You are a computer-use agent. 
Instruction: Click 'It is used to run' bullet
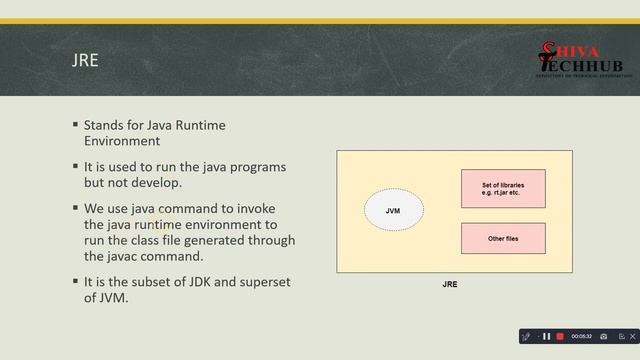click(185, 175)
